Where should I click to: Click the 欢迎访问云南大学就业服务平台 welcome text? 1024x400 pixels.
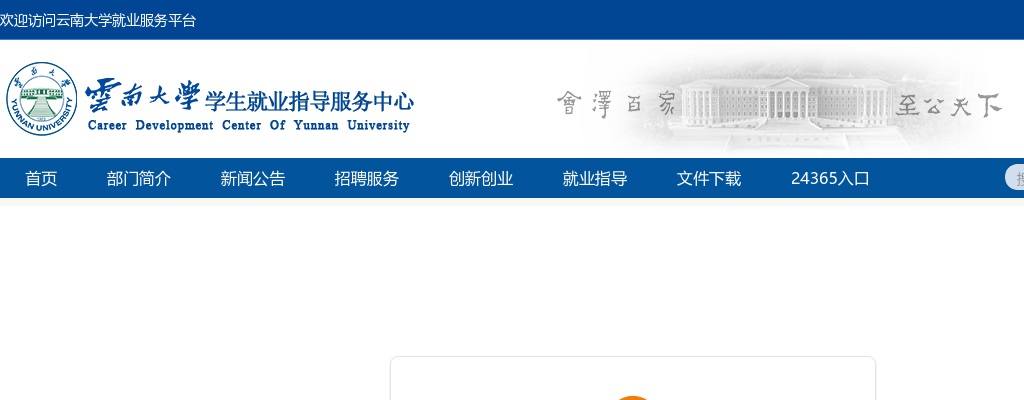[98, 20]
